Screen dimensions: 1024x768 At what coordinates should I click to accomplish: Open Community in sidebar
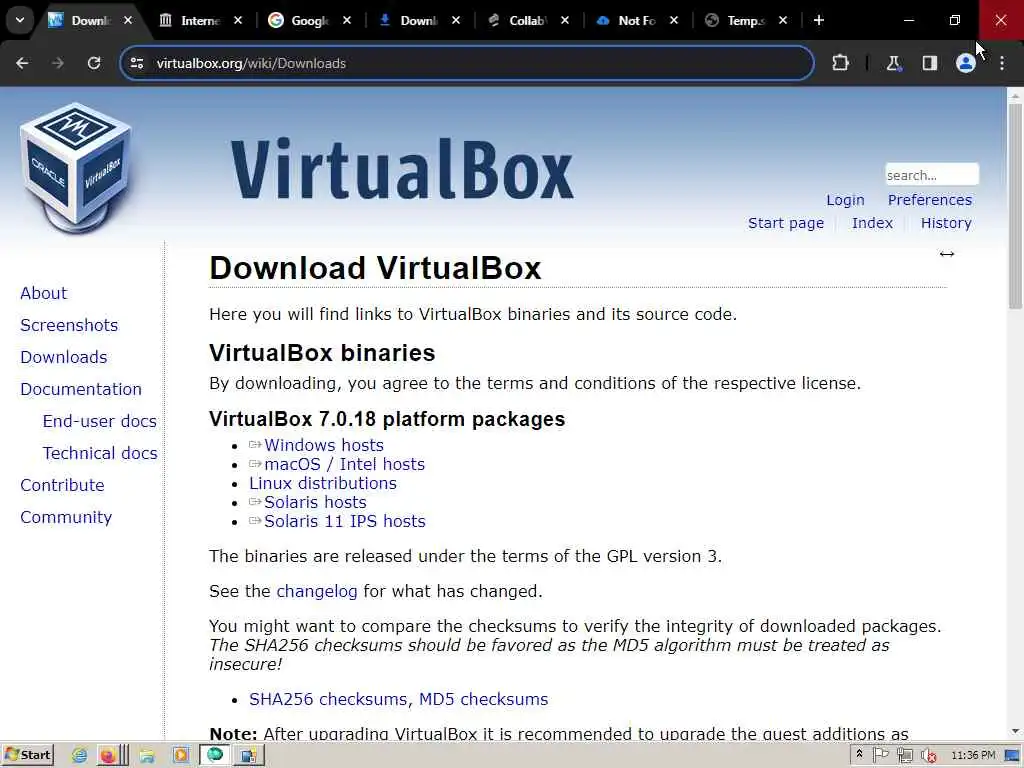coord(66,517)
